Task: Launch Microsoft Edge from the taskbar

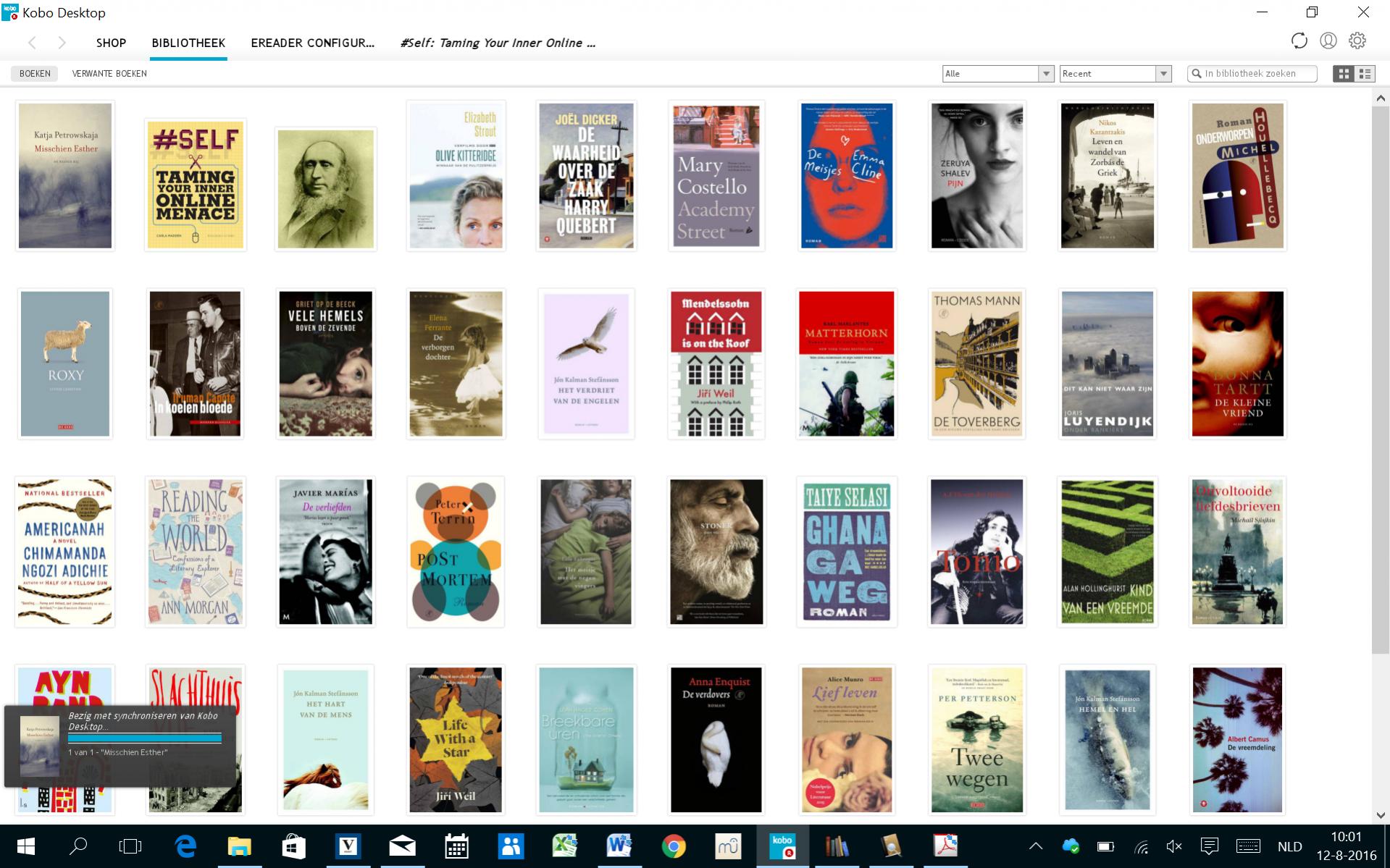Action: point(185,846)
